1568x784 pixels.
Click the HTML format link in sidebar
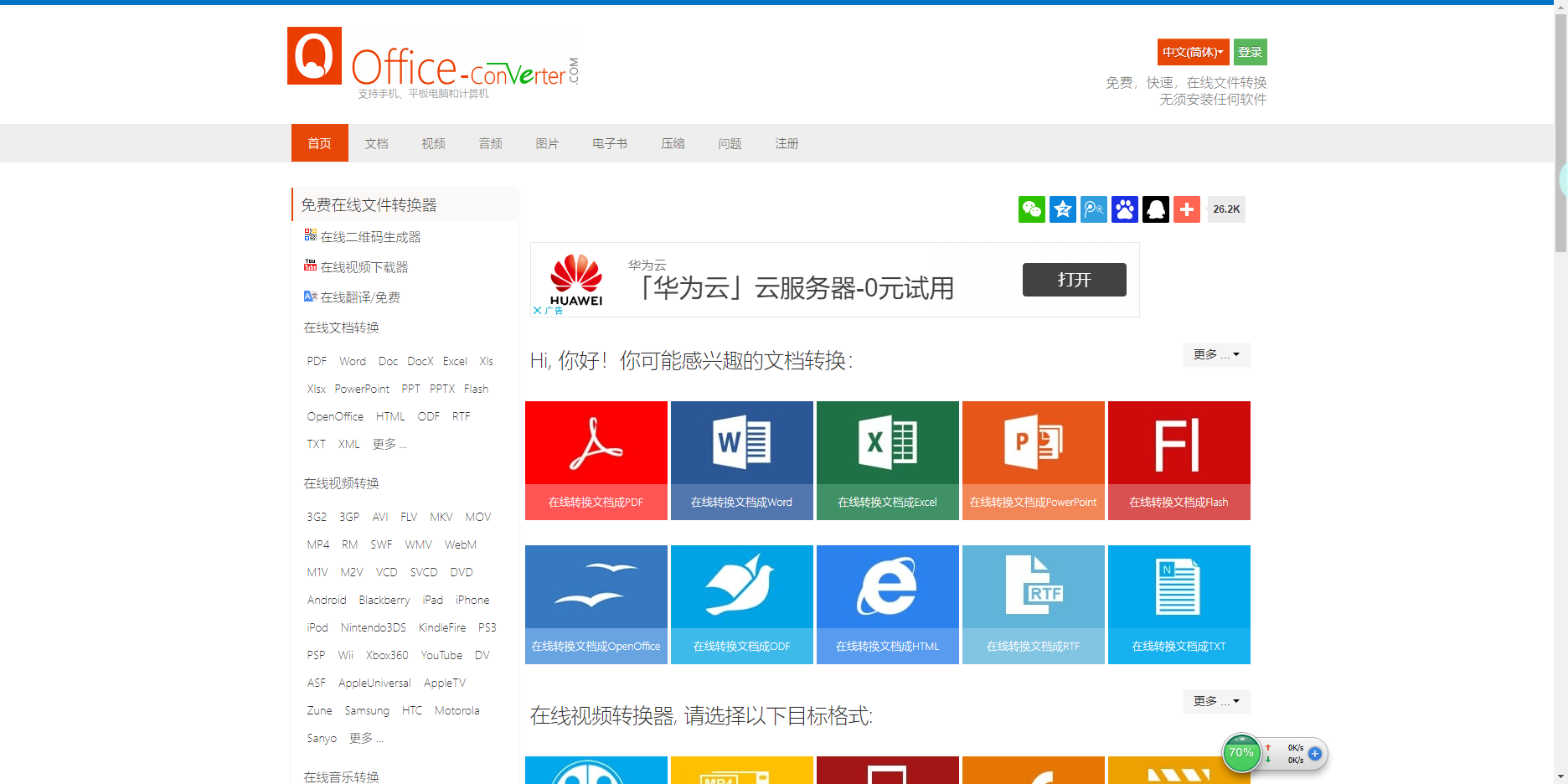(390, 416)
